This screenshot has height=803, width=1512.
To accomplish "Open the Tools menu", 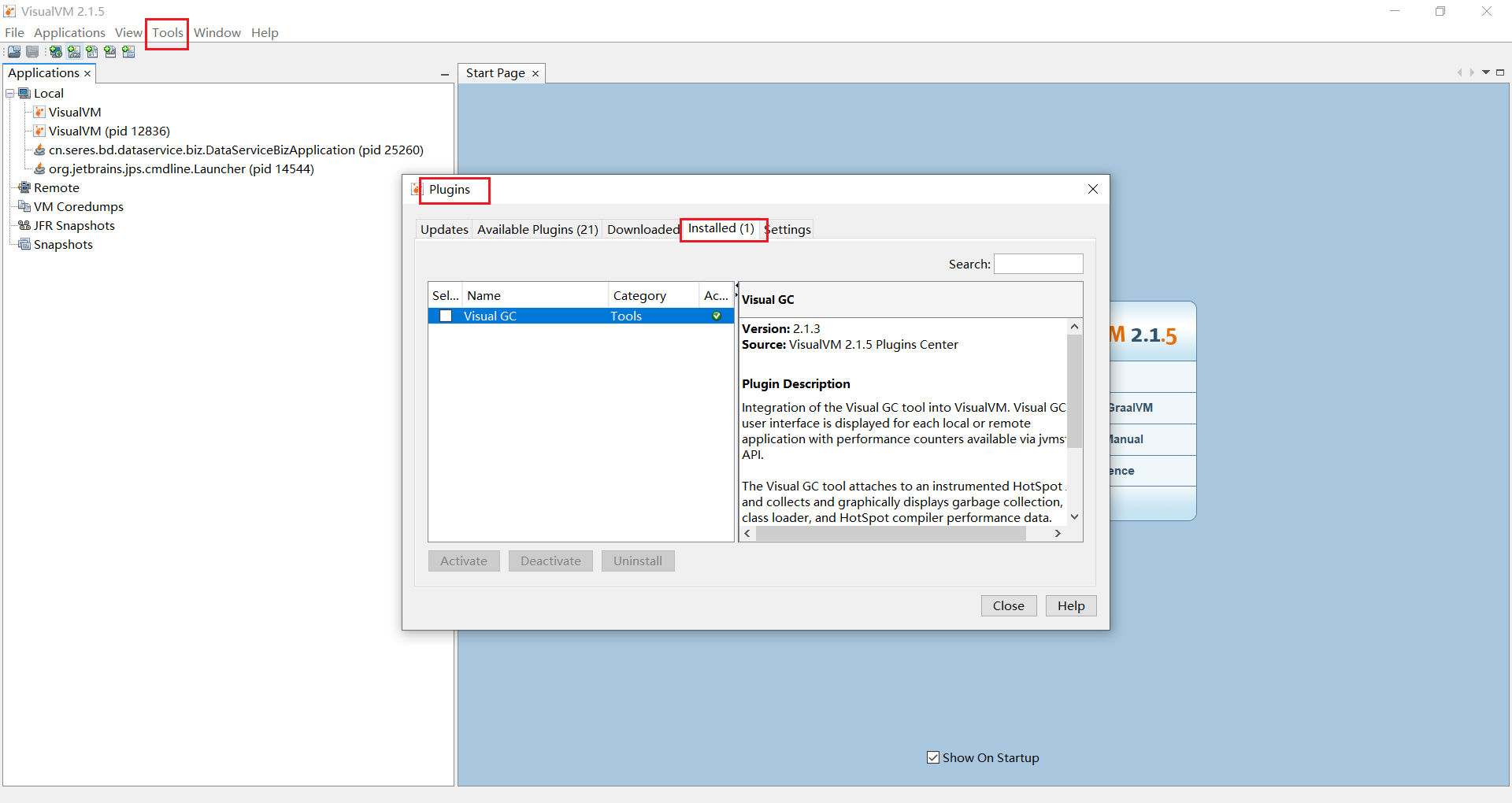I will click(x=168, y=32).
